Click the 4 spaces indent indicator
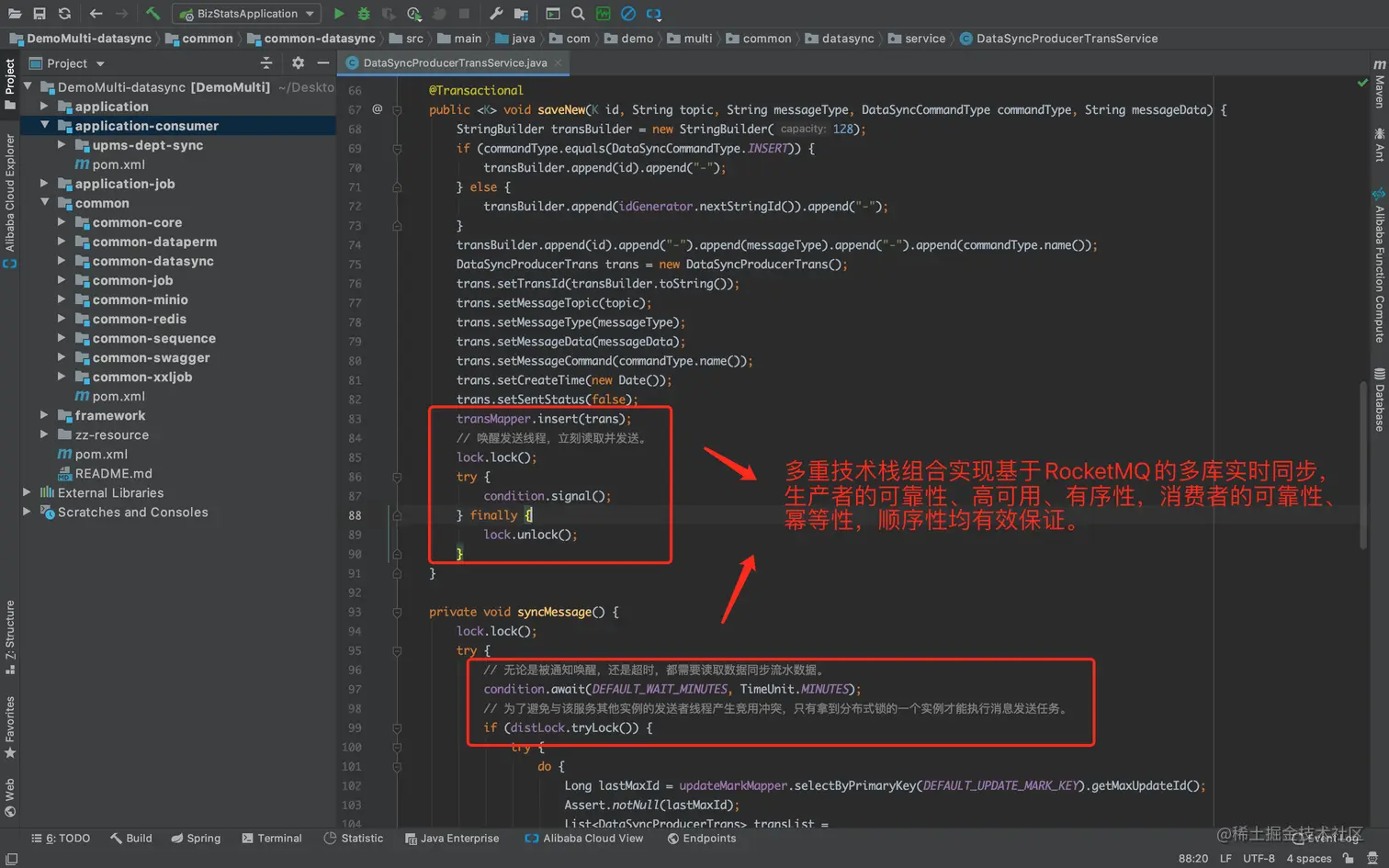This screenshot has width=1389, height=868. (1309, 859)
